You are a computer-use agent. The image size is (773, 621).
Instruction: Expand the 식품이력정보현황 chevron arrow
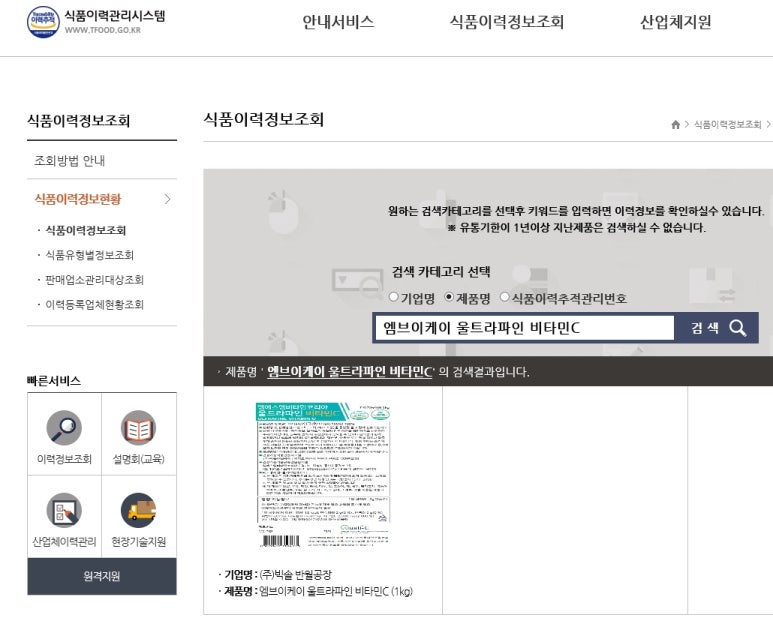click(168, 199)
